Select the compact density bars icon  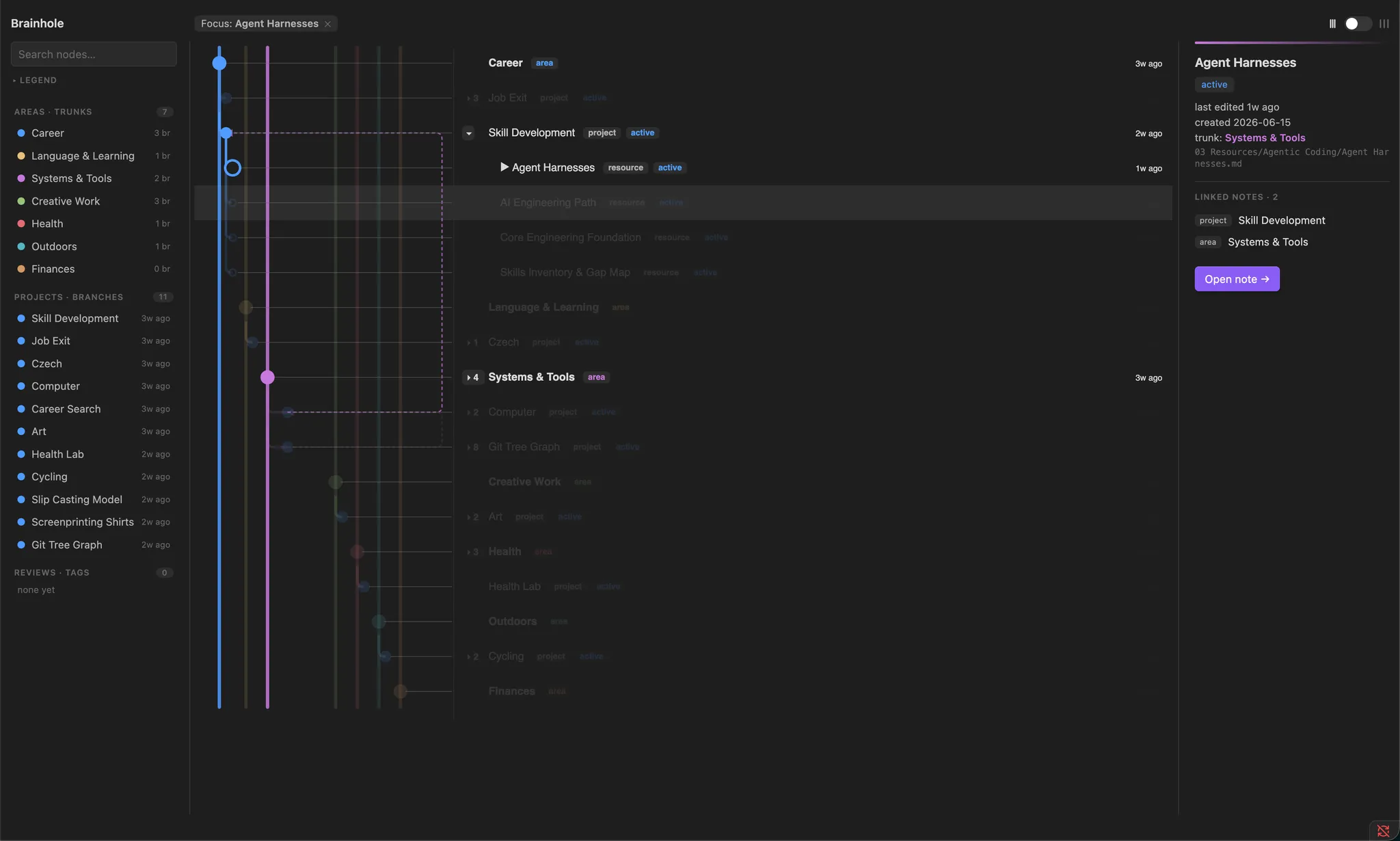pyautogui.click(x=1332, y=24)
